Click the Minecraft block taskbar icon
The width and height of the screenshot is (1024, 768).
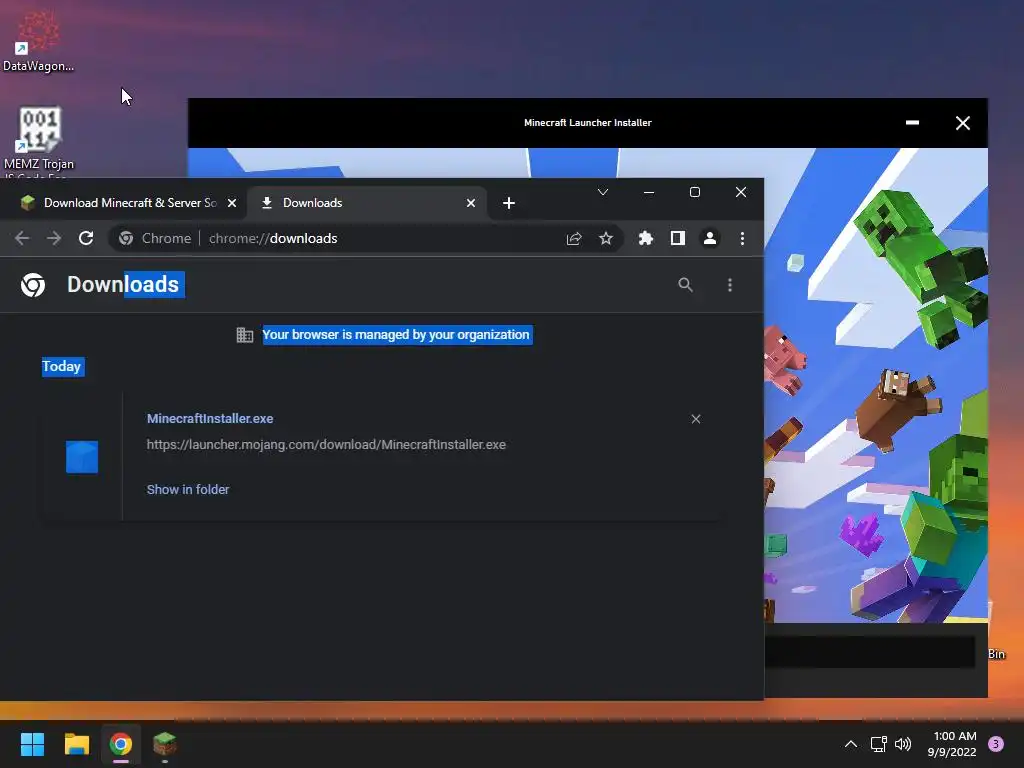[165, 744]
